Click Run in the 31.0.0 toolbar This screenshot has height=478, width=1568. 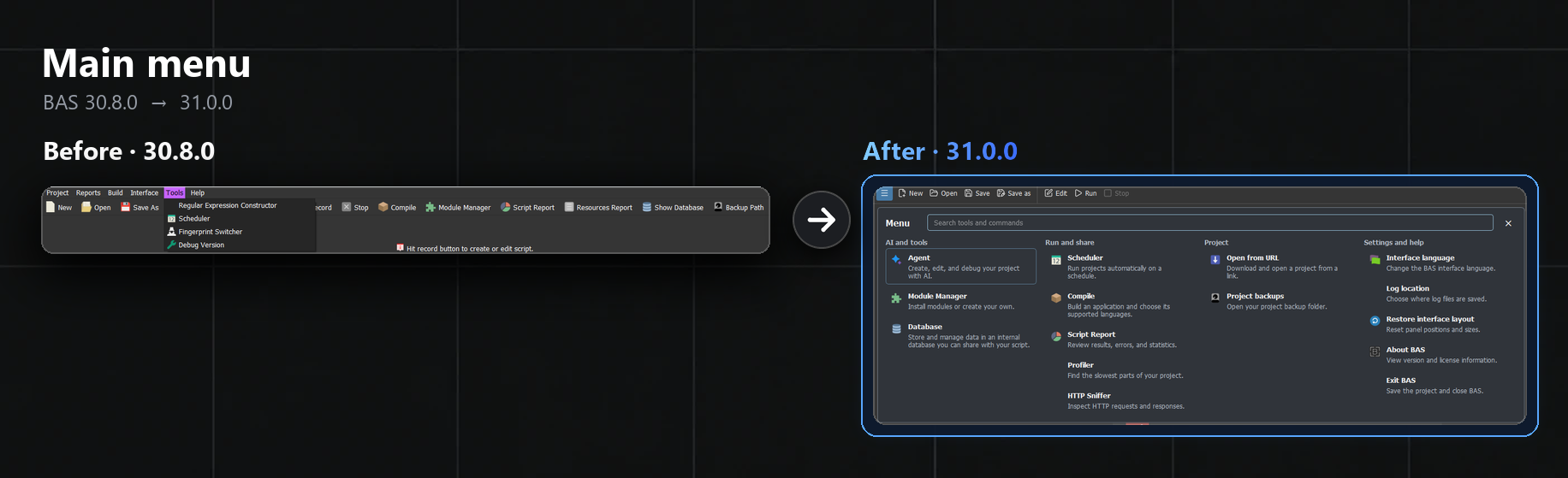coord(1085,193)
